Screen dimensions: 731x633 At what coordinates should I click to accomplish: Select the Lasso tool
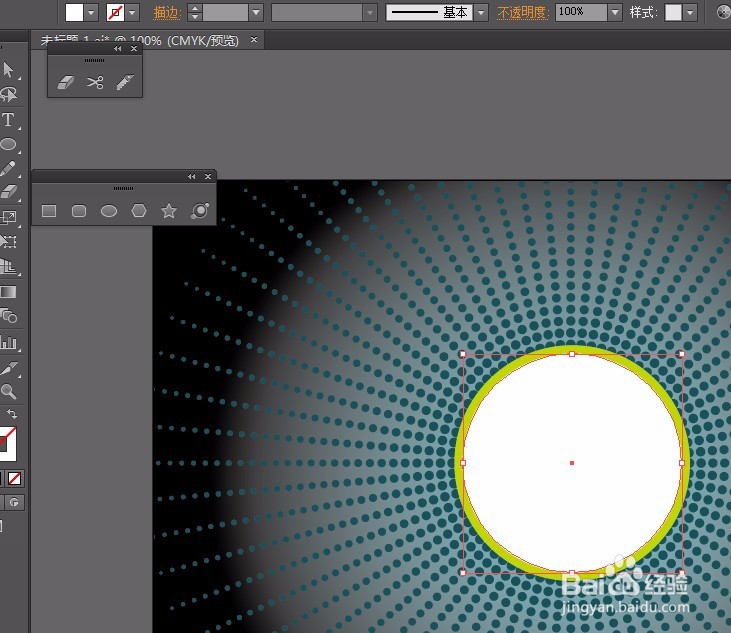click(x=8, y=95)
